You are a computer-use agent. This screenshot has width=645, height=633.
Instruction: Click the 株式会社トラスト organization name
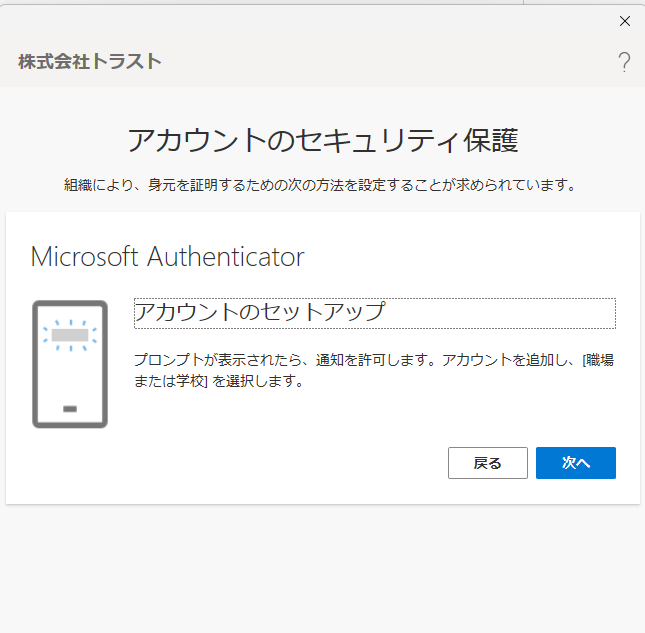pos(90,61)
